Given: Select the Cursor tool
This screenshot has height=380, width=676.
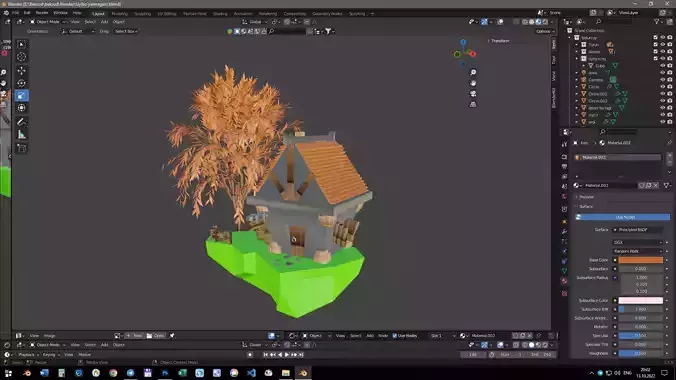Looking at the screenshot, I should pos(22,57).
